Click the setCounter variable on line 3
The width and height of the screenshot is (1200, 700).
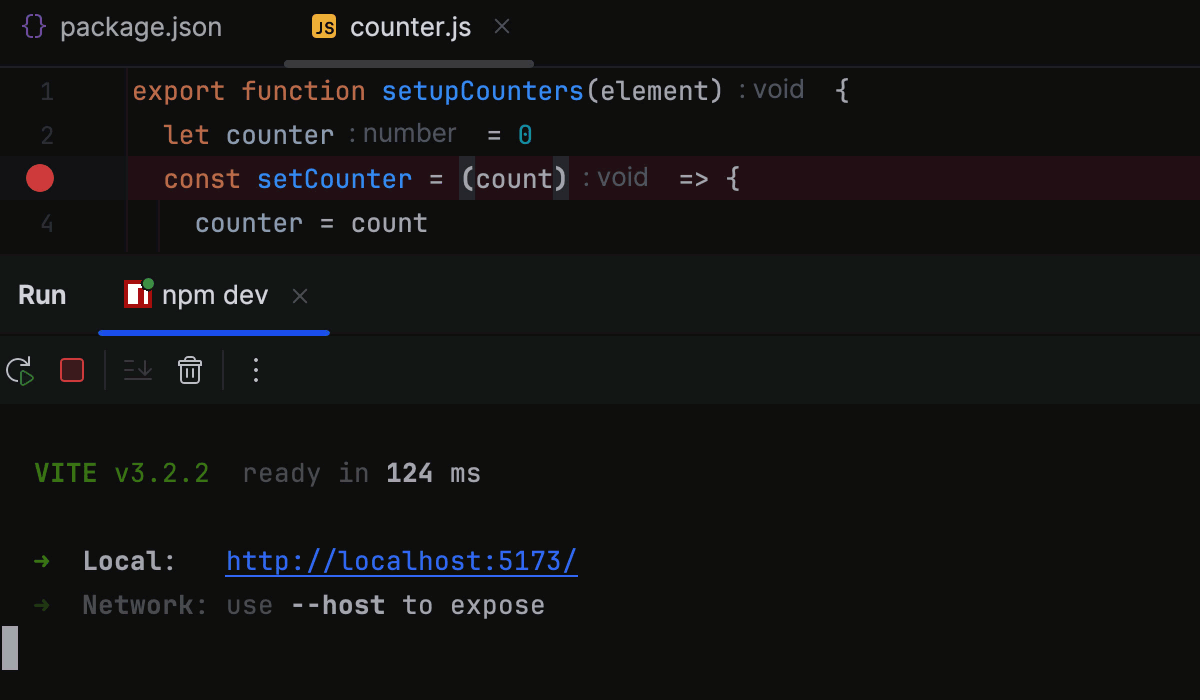[x=334, y=178]
